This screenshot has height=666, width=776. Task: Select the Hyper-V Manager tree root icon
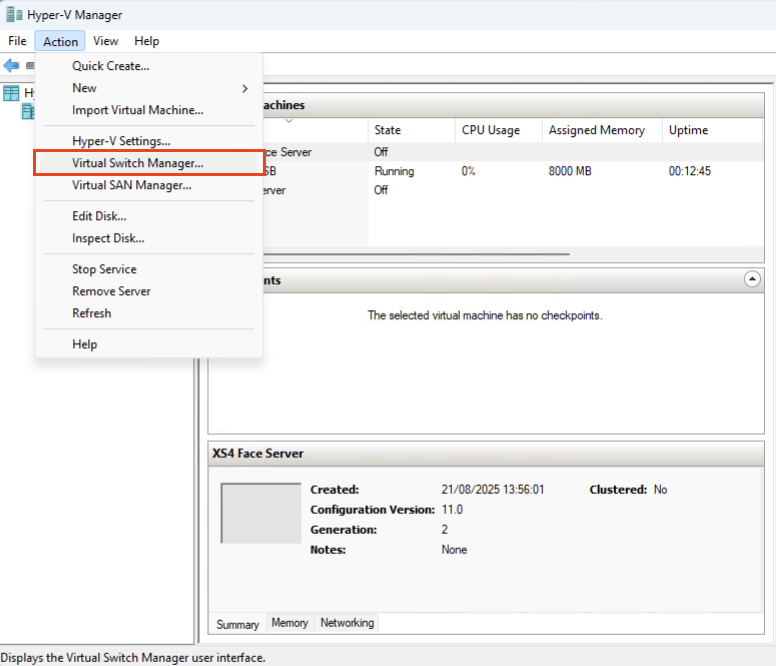(11, 93)
